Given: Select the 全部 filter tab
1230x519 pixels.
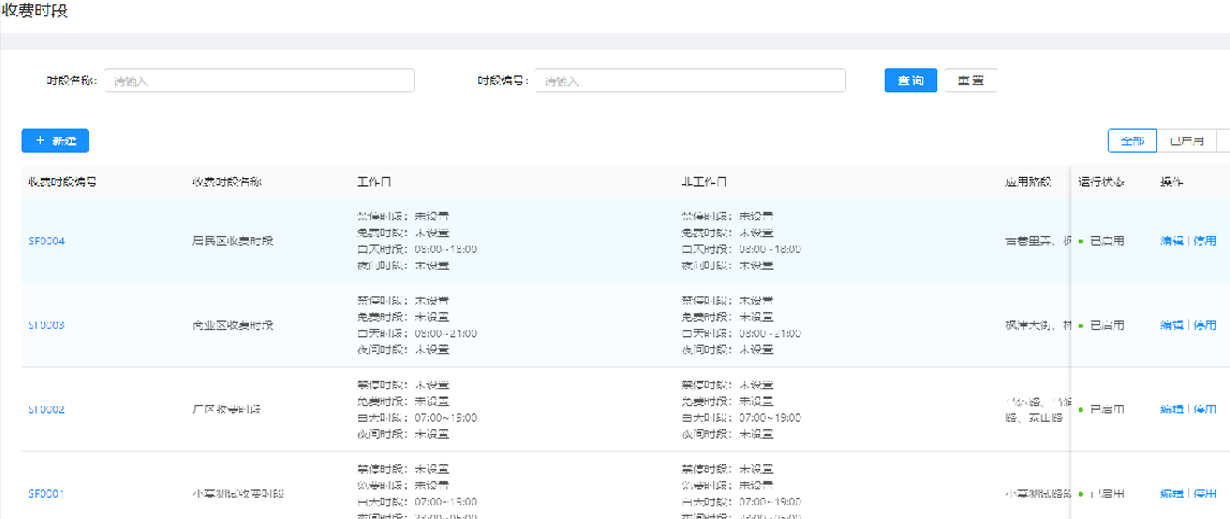Looking at the screenshot, I should click(1132, 141).
